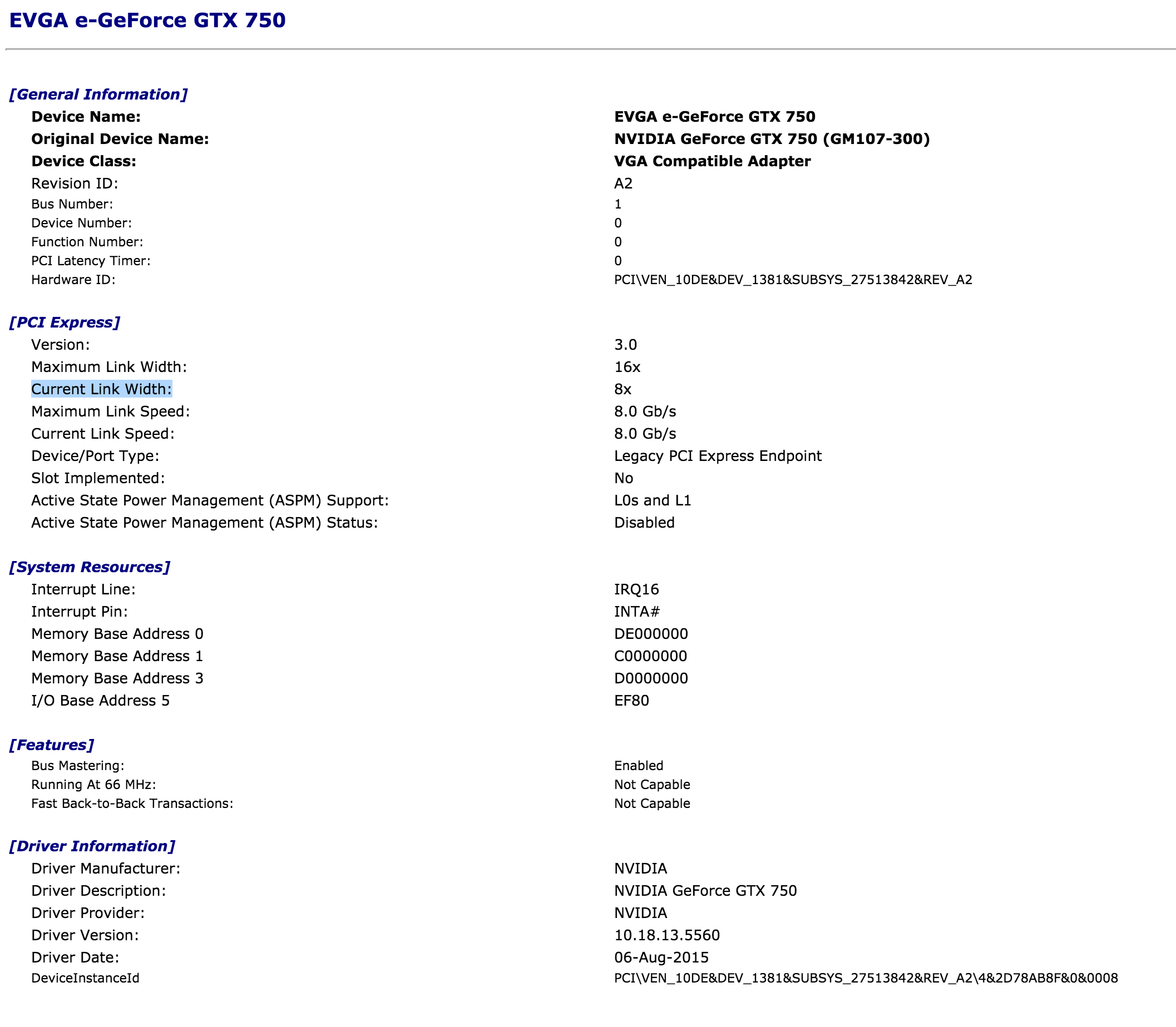Click the Hardware ID label
The height and width of the screenshot is (1027, 1176).
[73, 280]
